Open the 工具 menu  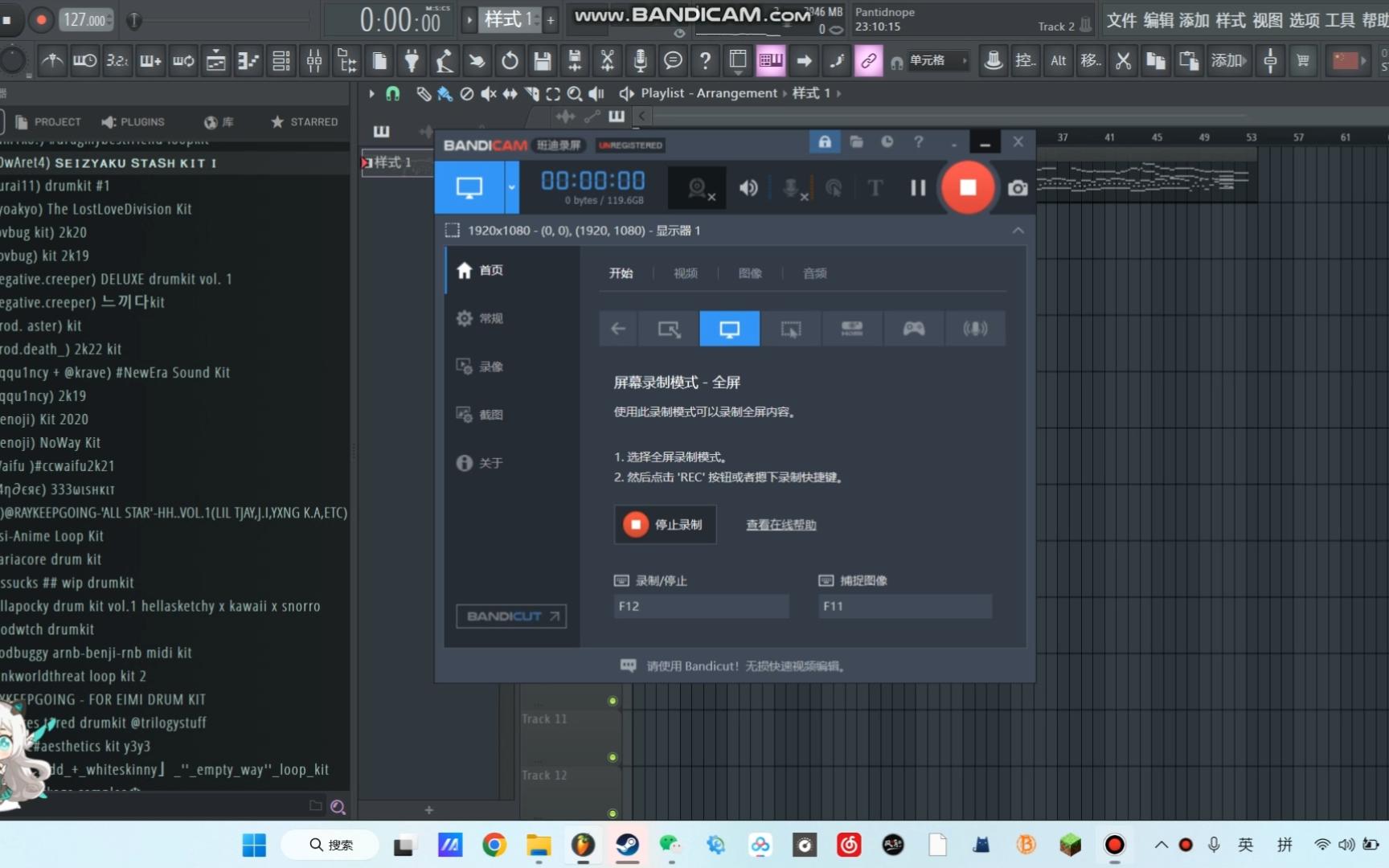1340,20
